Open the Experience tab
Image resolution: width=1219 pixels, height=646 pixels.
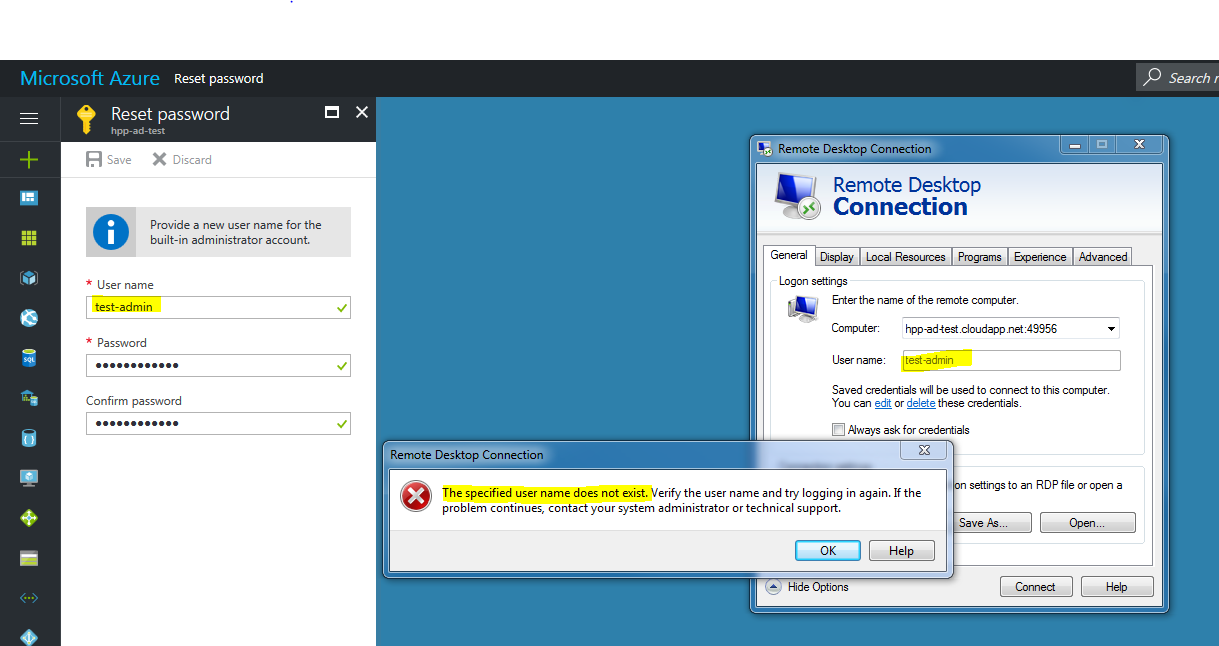[x=1039, y=256]
